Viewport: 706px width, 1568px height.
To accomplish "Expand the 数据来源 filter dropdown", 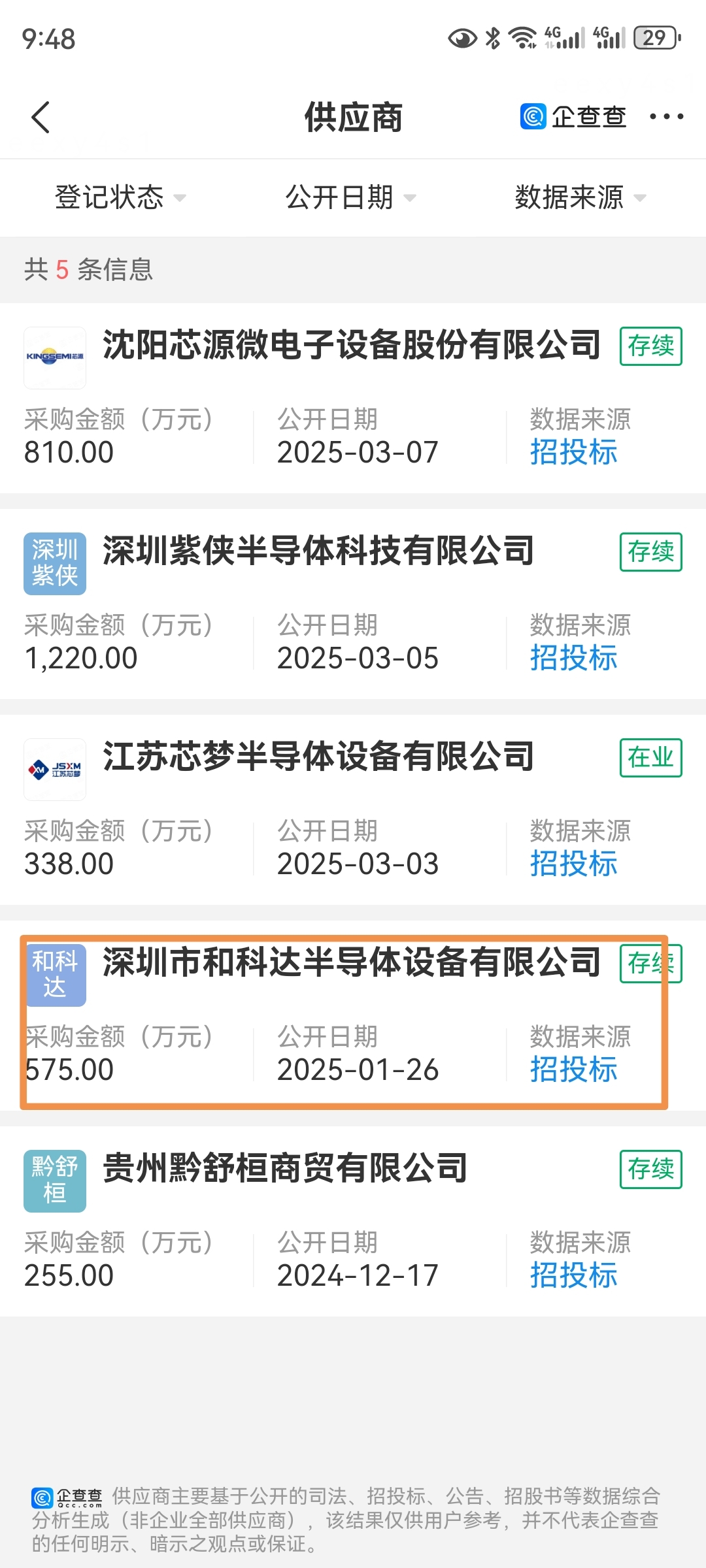I will 580,197.
